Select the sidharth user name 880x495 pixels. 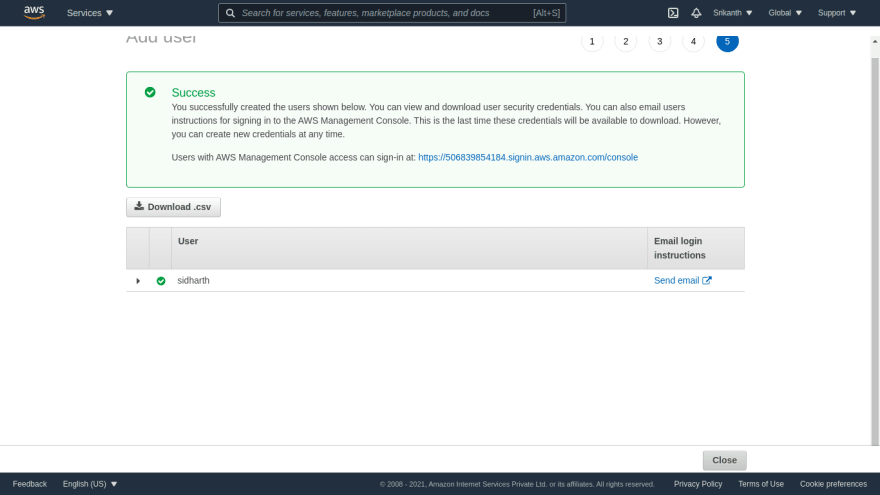(194, 281)
